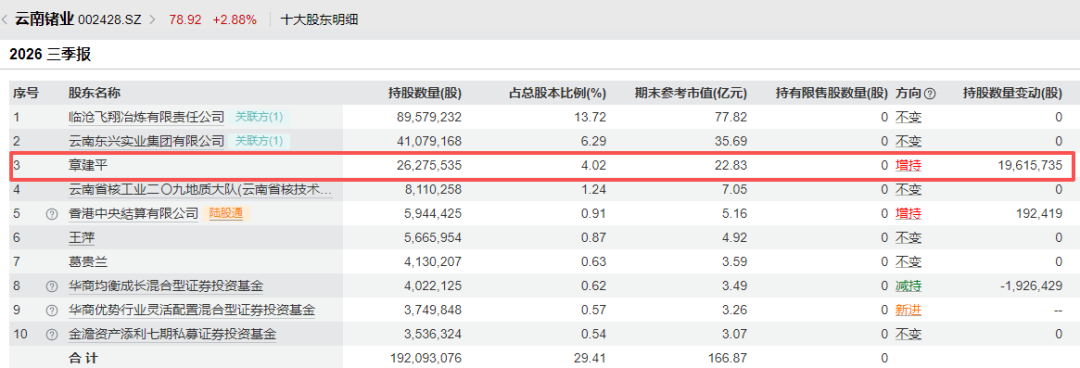
Task: Open shareholder 王萍
Action: [81, 238]
